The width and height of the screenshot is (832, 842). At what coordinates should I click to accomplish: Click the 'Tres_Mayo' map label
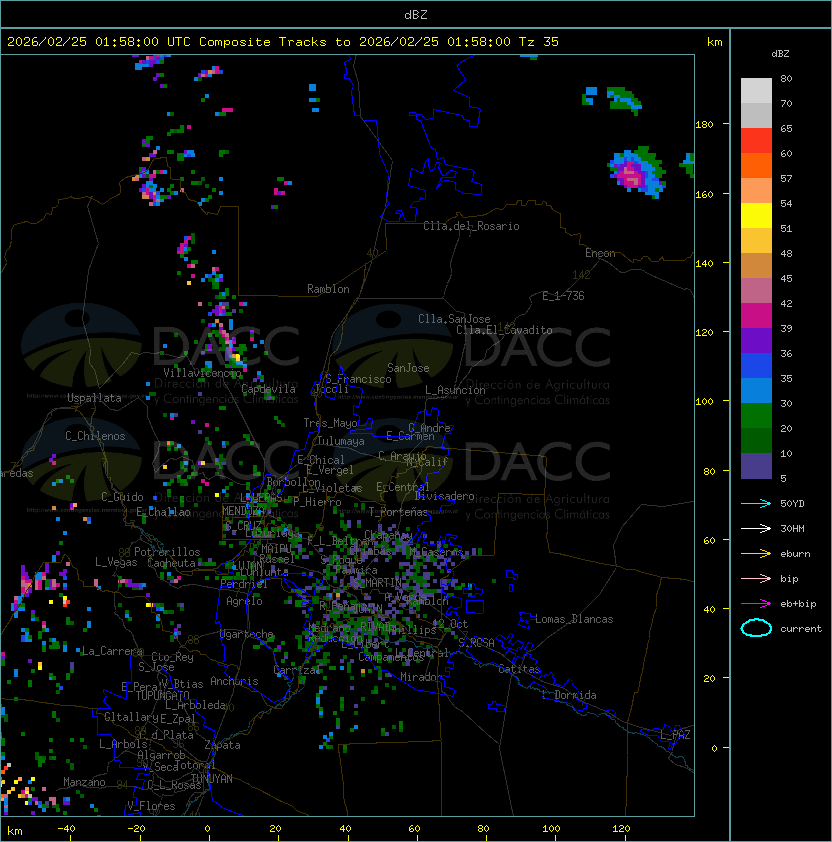330,423
